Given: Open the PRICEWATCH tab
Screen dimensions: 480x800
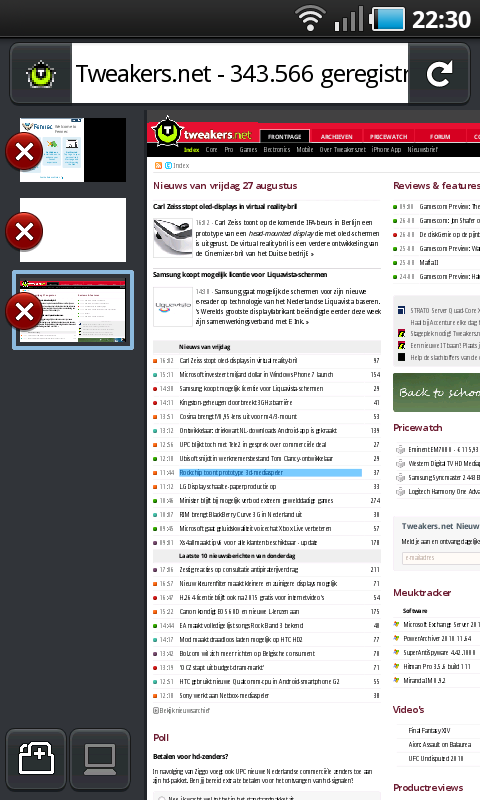Looking at the screenshot, I should point(389,137).
